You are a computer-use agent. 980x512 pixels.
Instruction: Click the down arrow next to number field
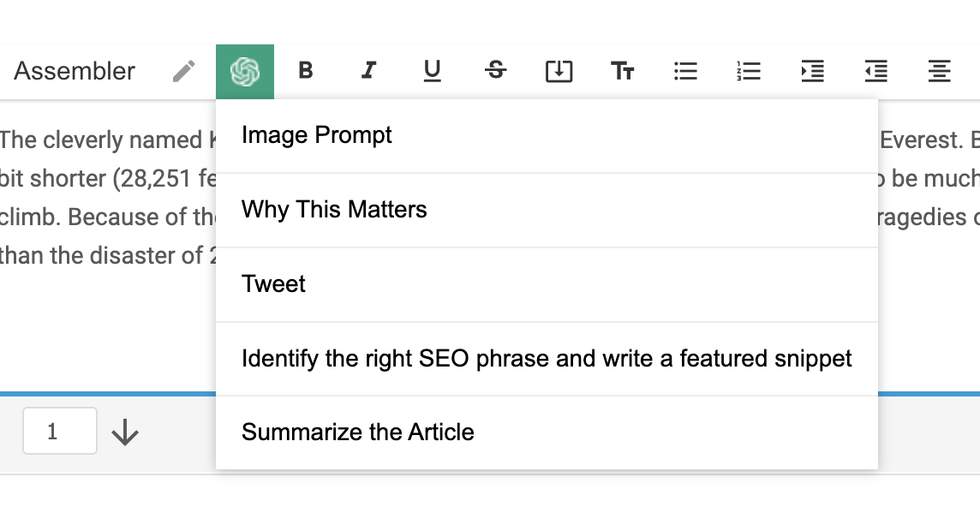tap(125, 432)
